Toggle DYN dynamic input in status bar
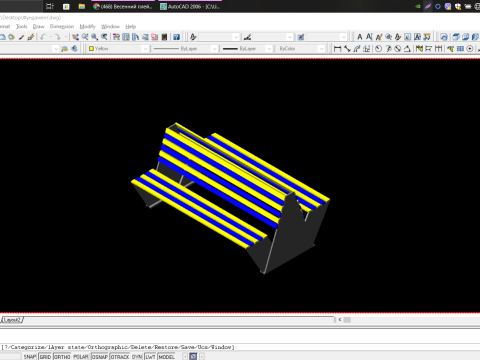Screen dimensions: 480x360 [x=137, y=357]
